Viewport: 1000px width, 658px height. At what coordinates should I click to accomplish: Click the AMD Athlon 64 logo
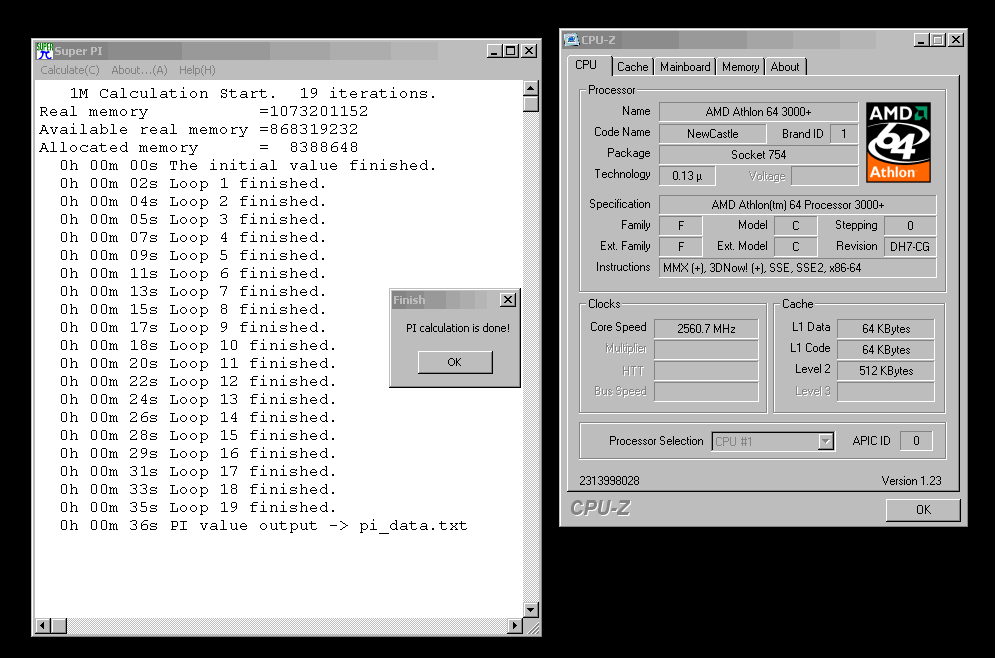[x=899, y=142]
